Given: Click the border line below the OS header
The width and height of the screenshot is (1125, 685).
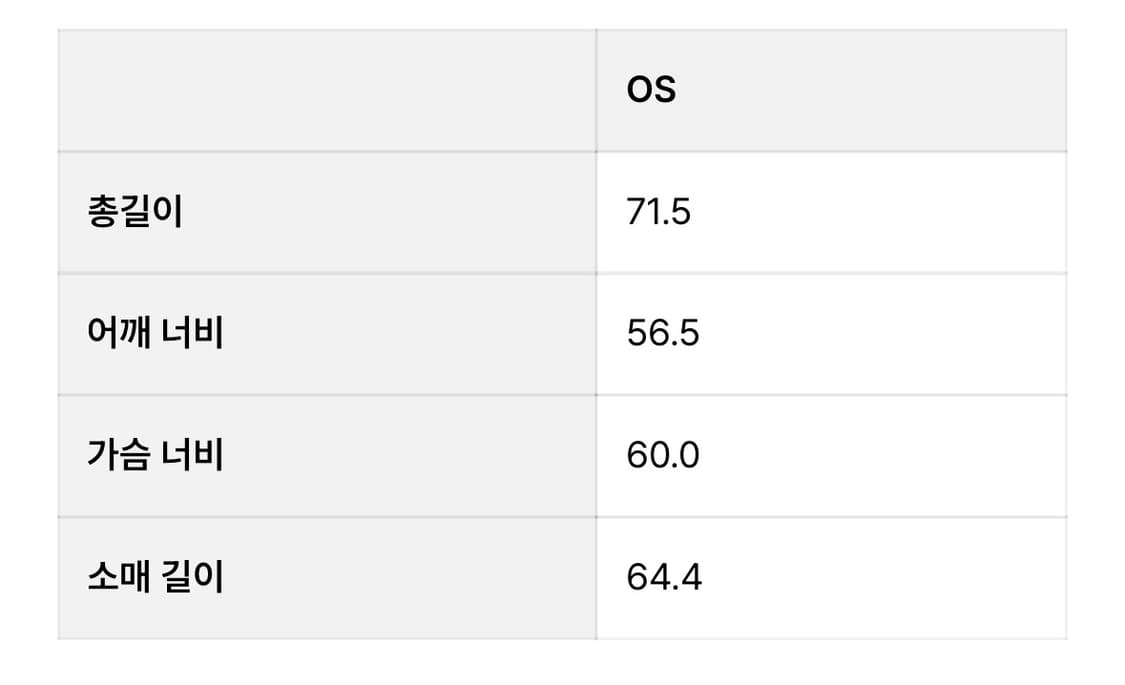Looking at the screenshot, I should (830, 152).
